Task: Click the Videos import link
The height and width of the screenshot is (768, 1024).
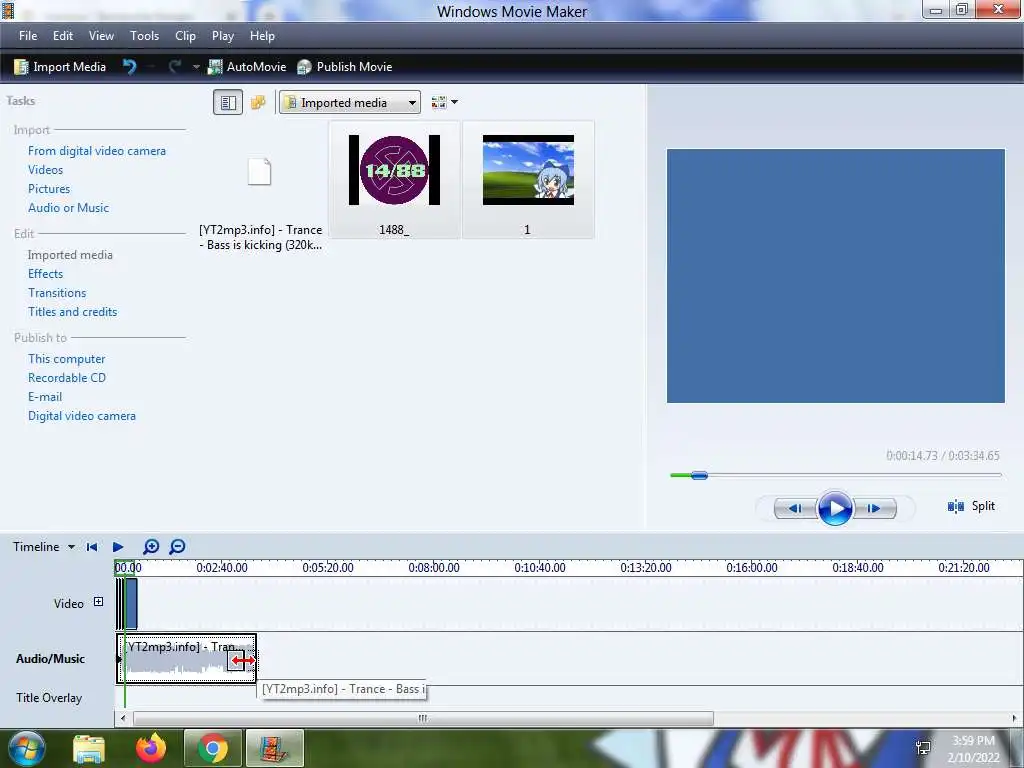Action: click(45, 170)
